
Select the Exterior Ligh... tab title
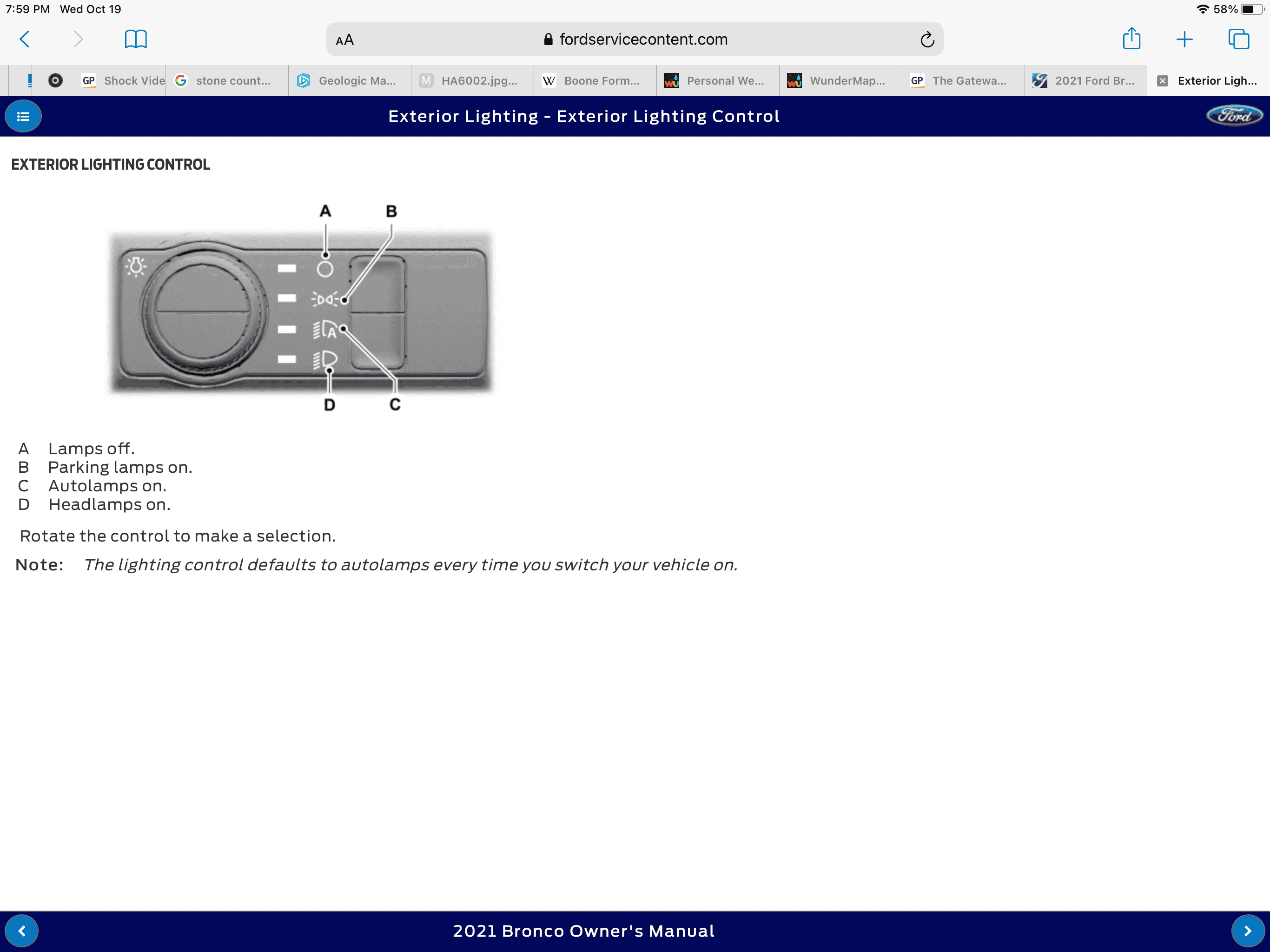1217,80
